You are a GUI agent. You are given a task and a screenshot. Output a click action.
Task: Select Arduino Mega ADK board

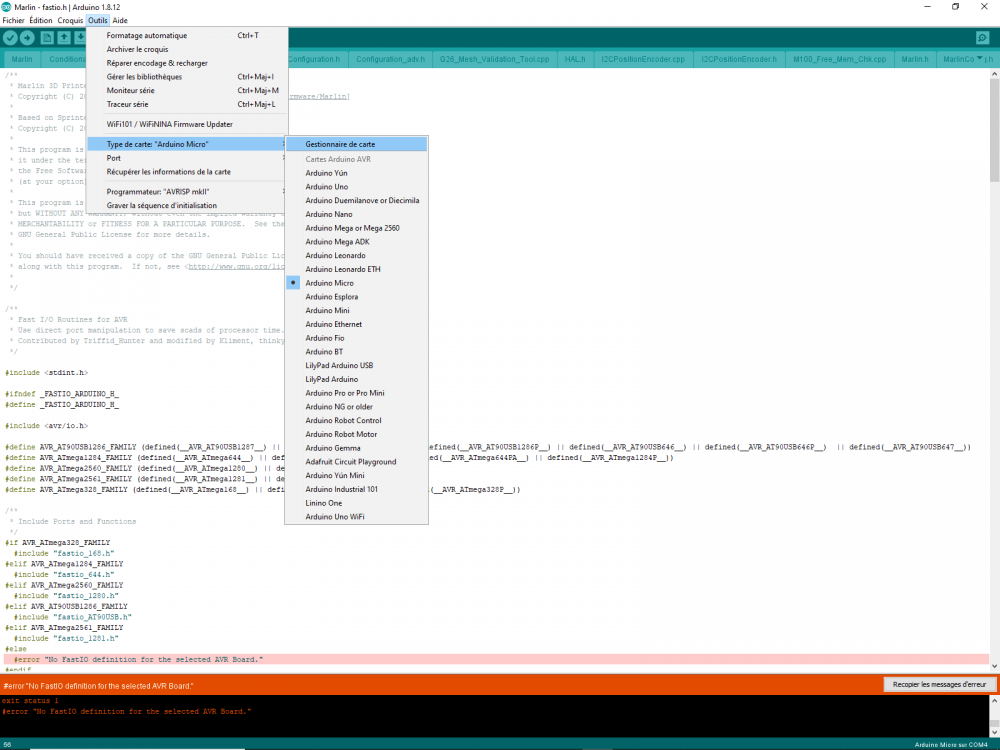pyautogui.click(x=357, y=242)
